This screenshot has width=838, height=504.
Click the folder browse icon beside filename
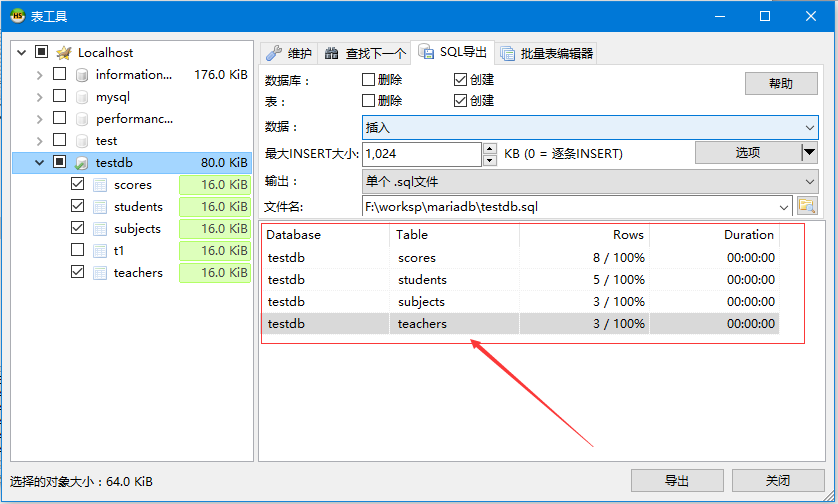[807, 207]
